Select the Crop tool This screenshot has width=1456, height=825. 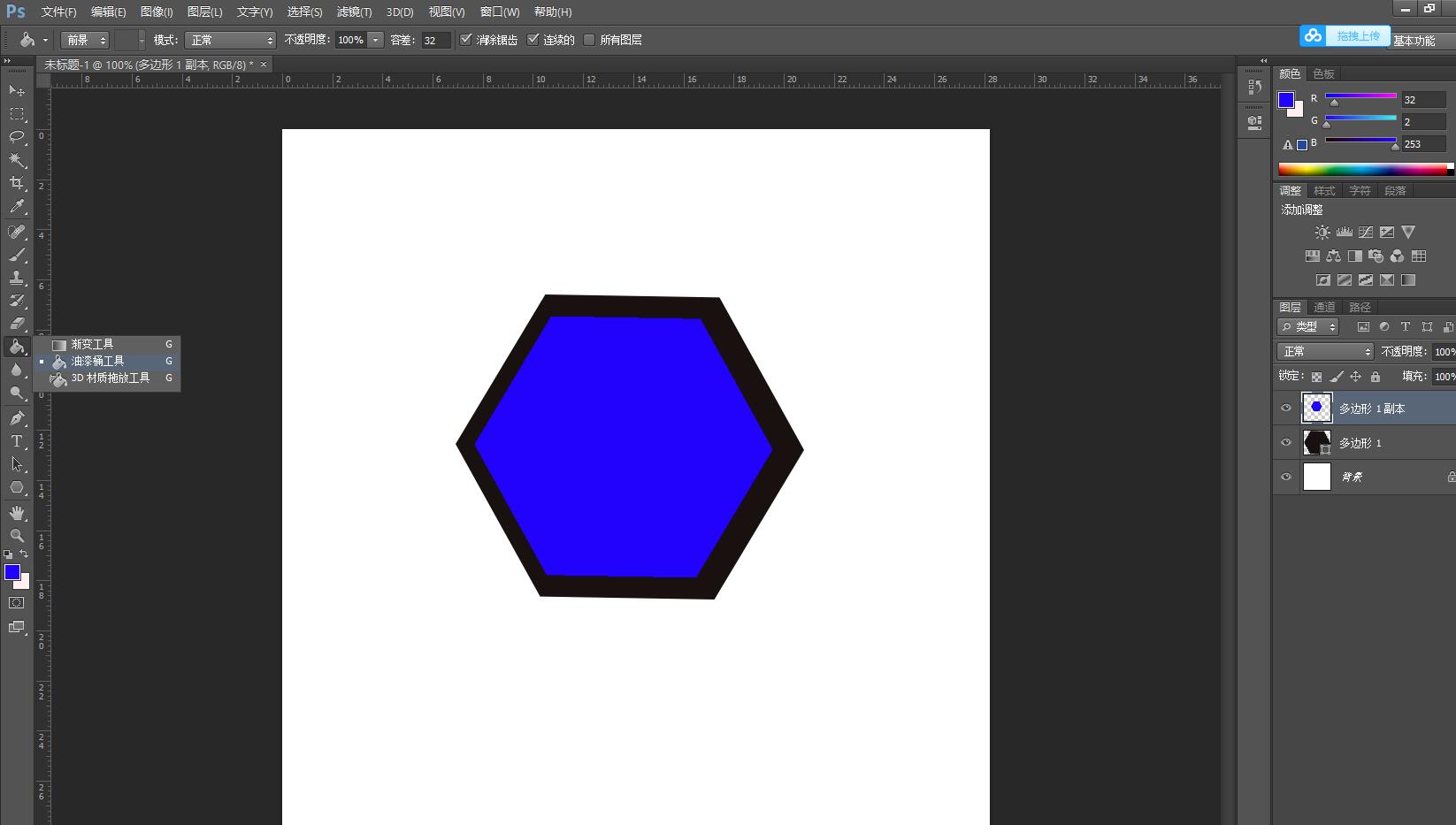click(17, 183)
